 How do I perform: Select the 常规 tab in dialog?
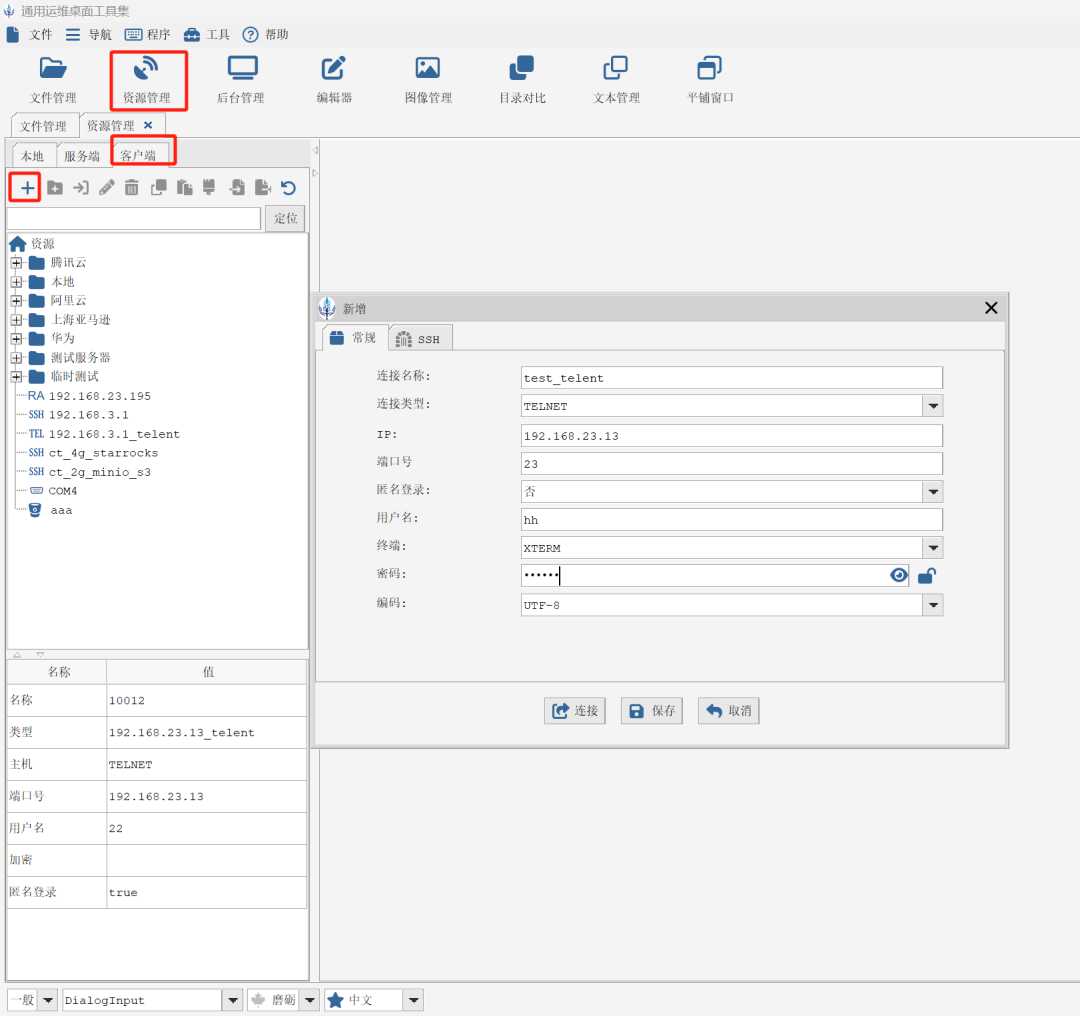click(x=354, y=338)
